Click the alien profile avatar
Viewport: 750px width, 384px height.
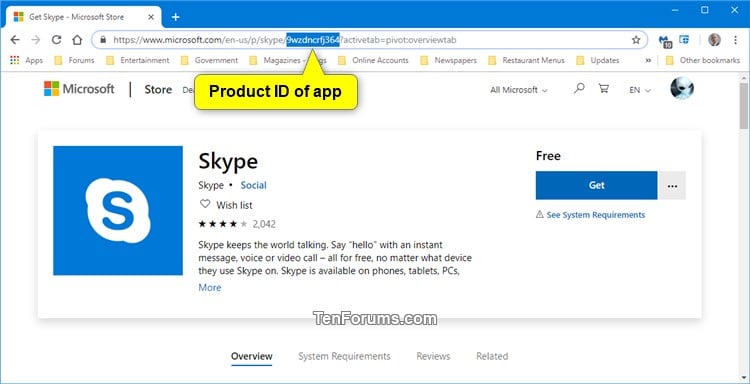pos(682,88)
